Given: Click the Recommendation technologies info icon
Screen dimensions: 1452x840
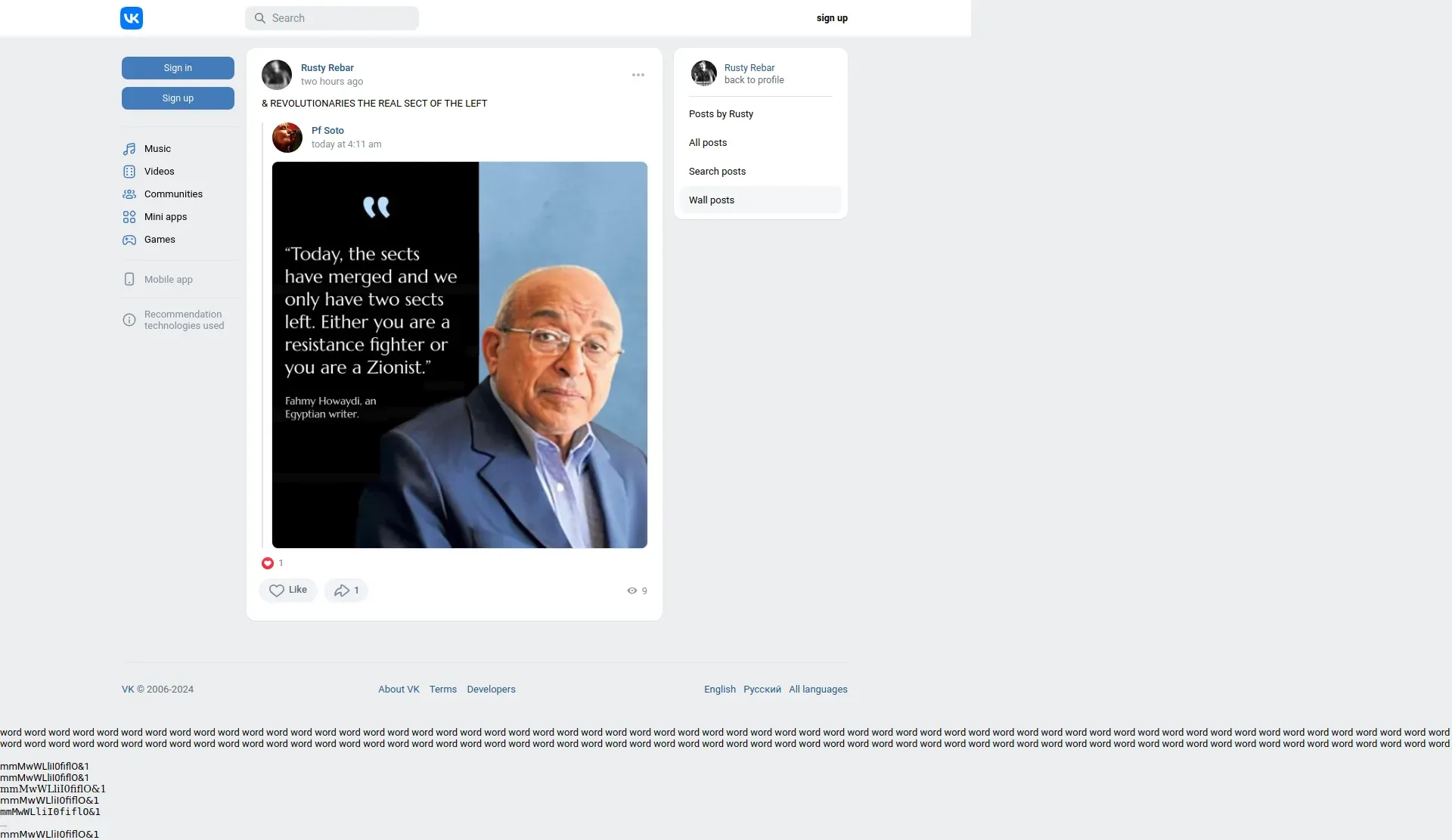Looking at the screenshot, I should [x=129, y=320].
